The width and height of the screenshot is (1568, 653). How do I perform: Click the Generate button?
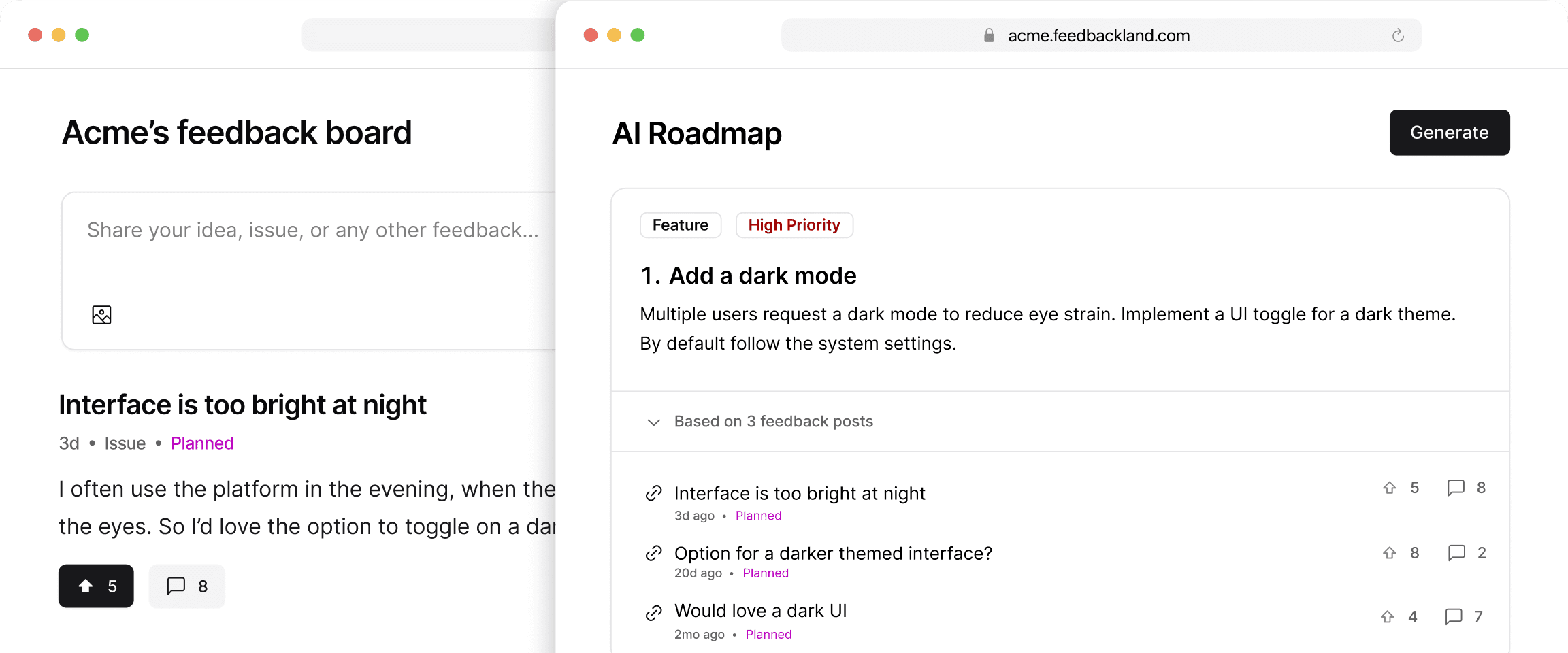1449,132
